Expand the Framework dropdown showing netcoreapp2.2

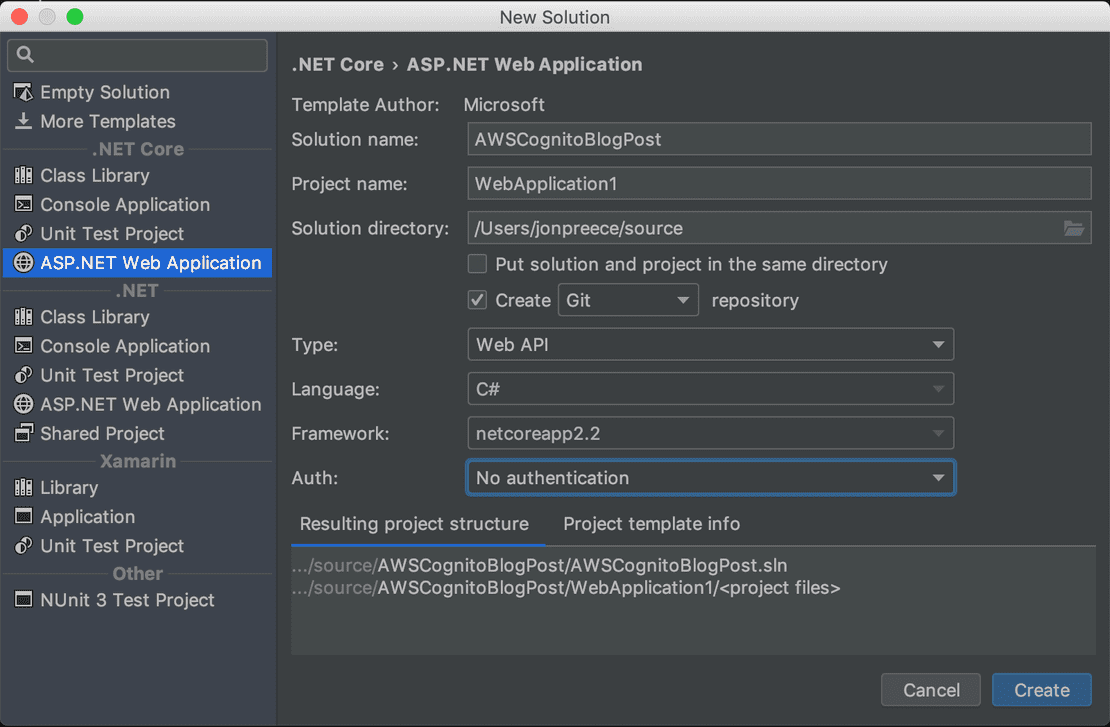pyautogui.click(x=710, y=433)
